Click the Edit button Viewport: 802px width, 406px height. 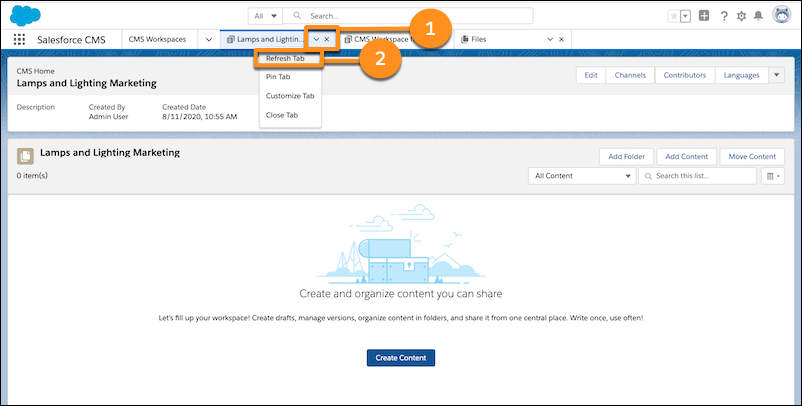(591, 75)
